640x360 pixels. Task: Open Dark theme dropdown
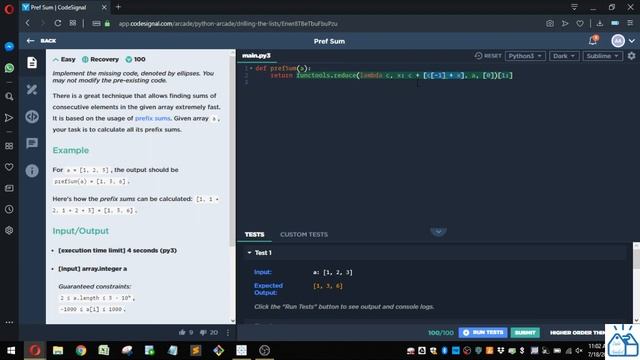[564, 56]
